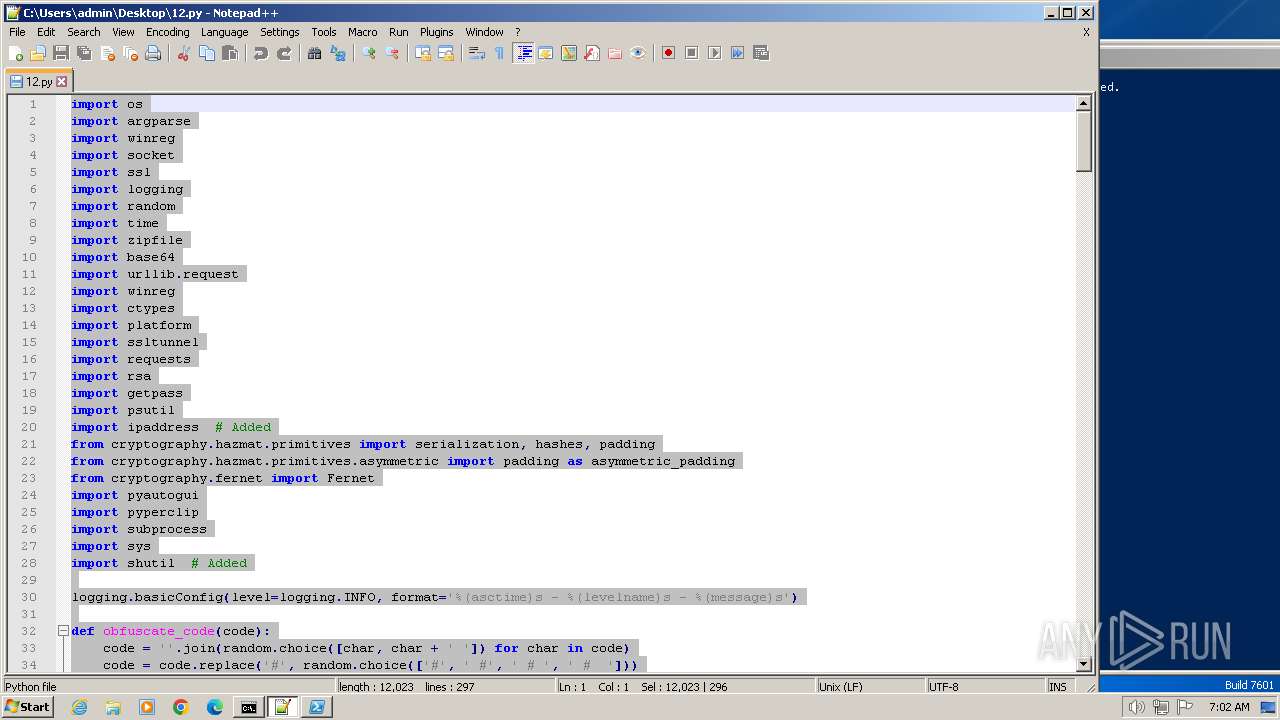Play back the recorded macro

[x=715, y=53]
